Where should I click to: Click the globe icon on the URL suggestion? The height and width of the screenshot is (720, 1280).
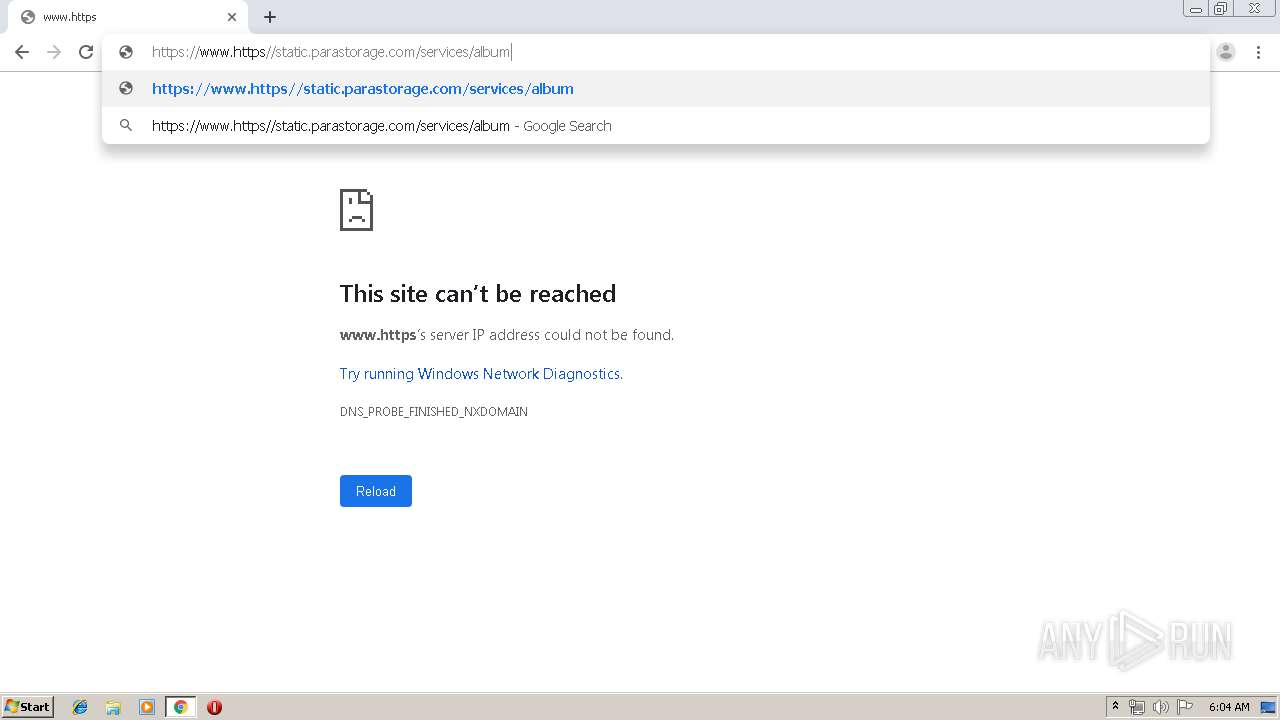(x=126, y=89)
